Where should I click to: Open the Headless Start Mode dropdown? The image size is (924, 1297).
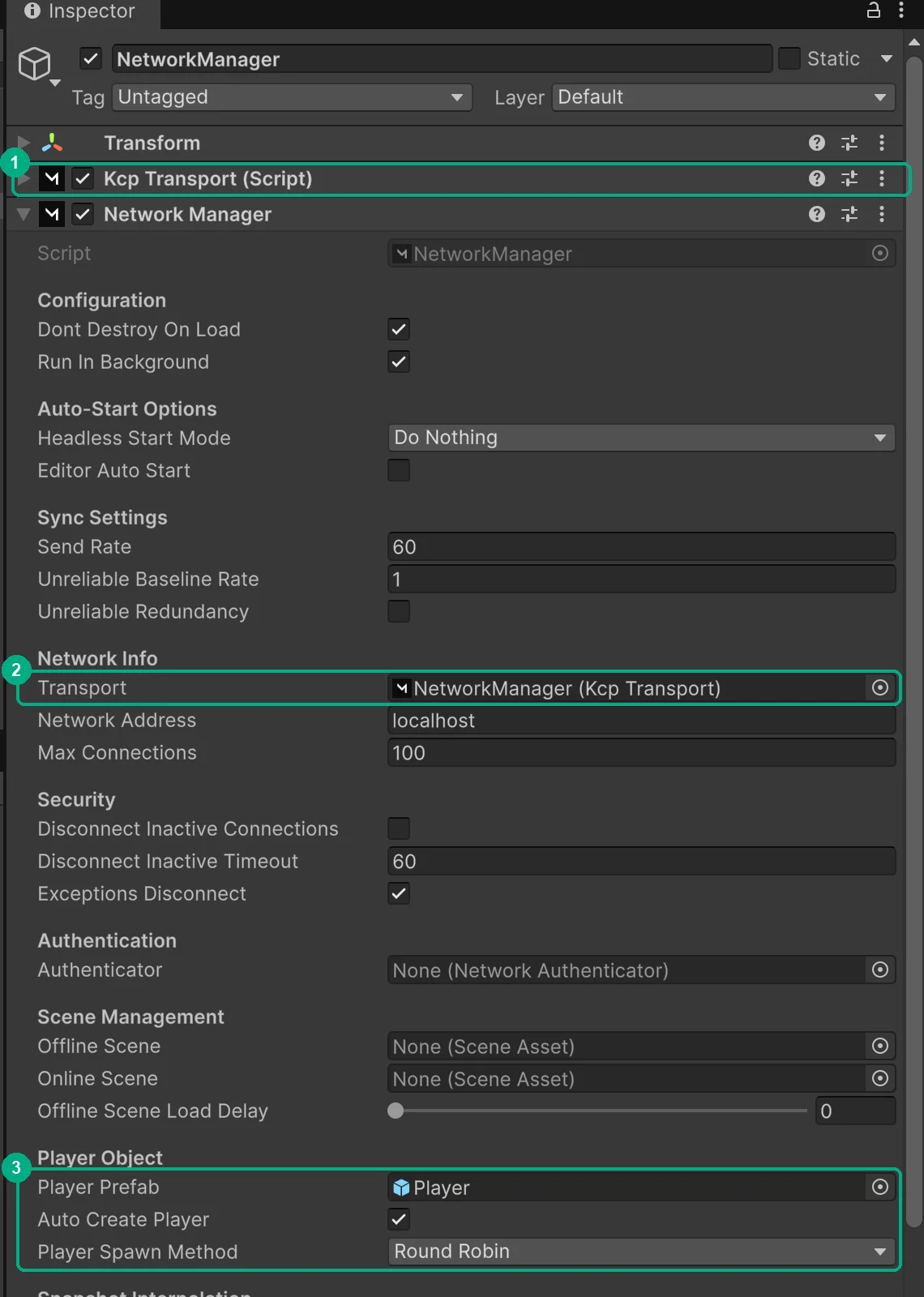tap(641, 438)
